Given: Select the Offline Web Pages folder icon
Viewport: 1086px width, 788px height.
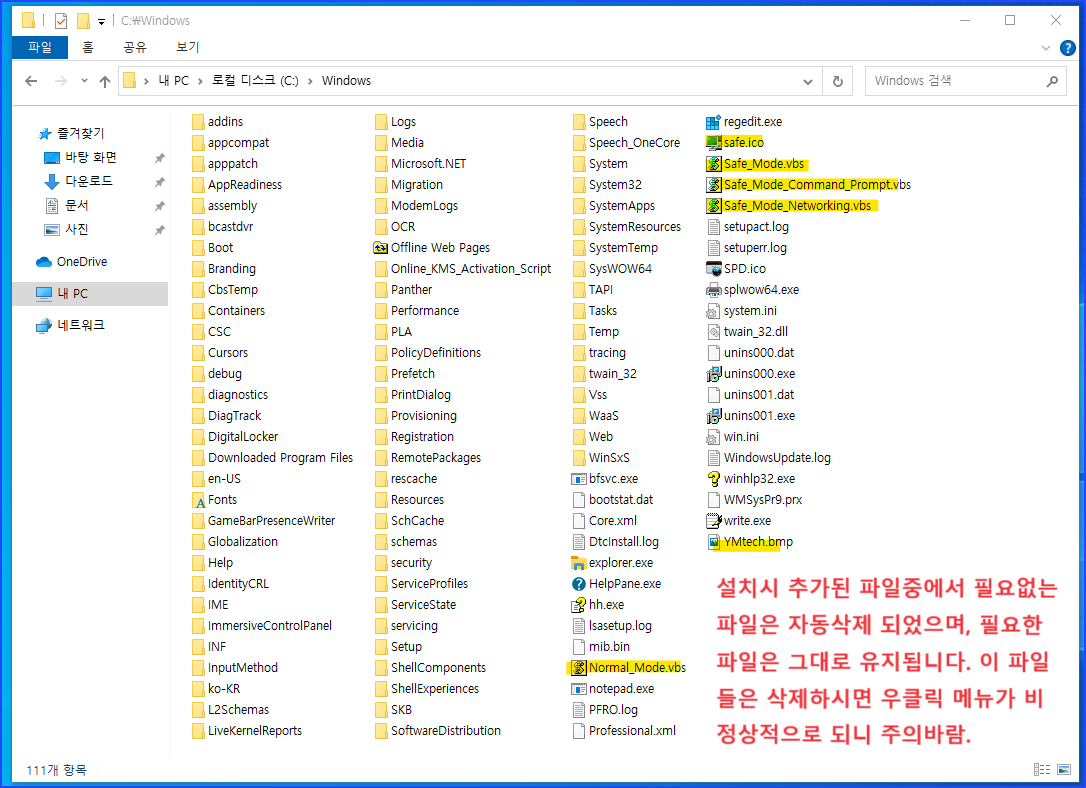Looking at the screenshot, I should pos(380,248).
